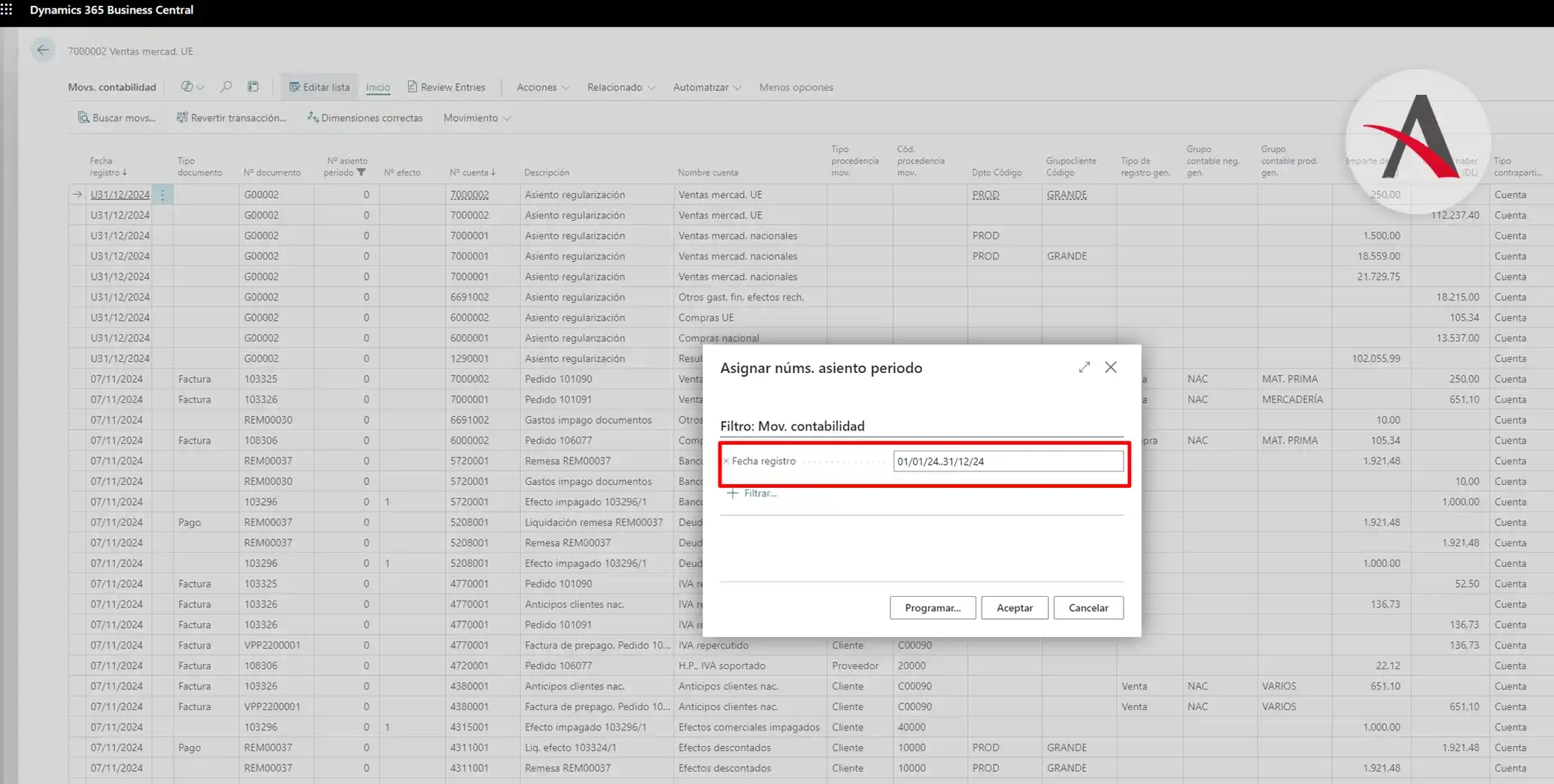
Task: Expand the Acciones dropdown menu
Action: (x=542, y=87)
